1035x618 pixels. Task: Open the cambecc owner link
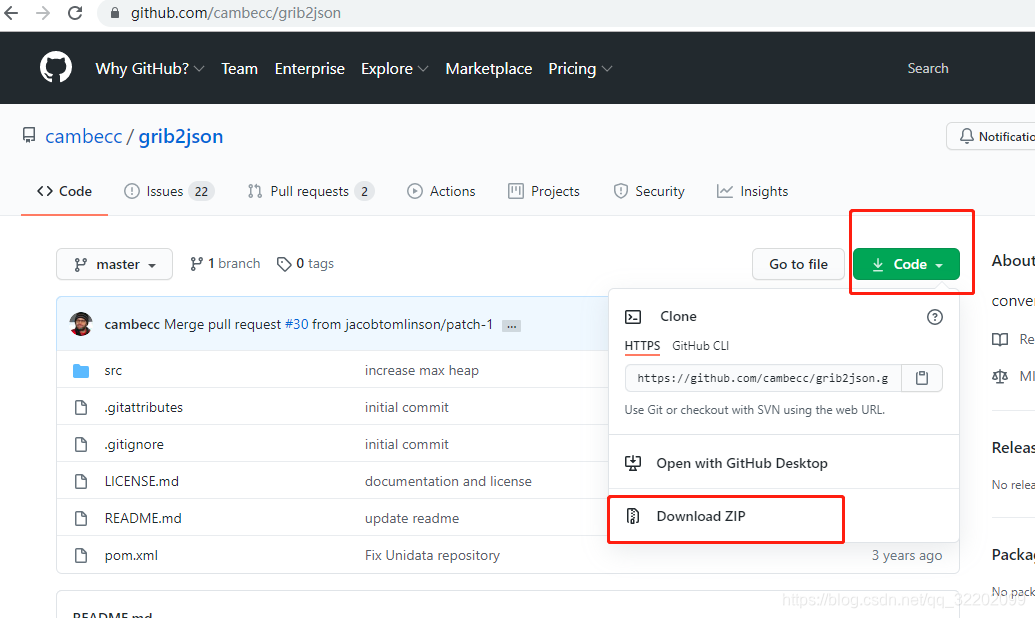click(x=84, y=136)
